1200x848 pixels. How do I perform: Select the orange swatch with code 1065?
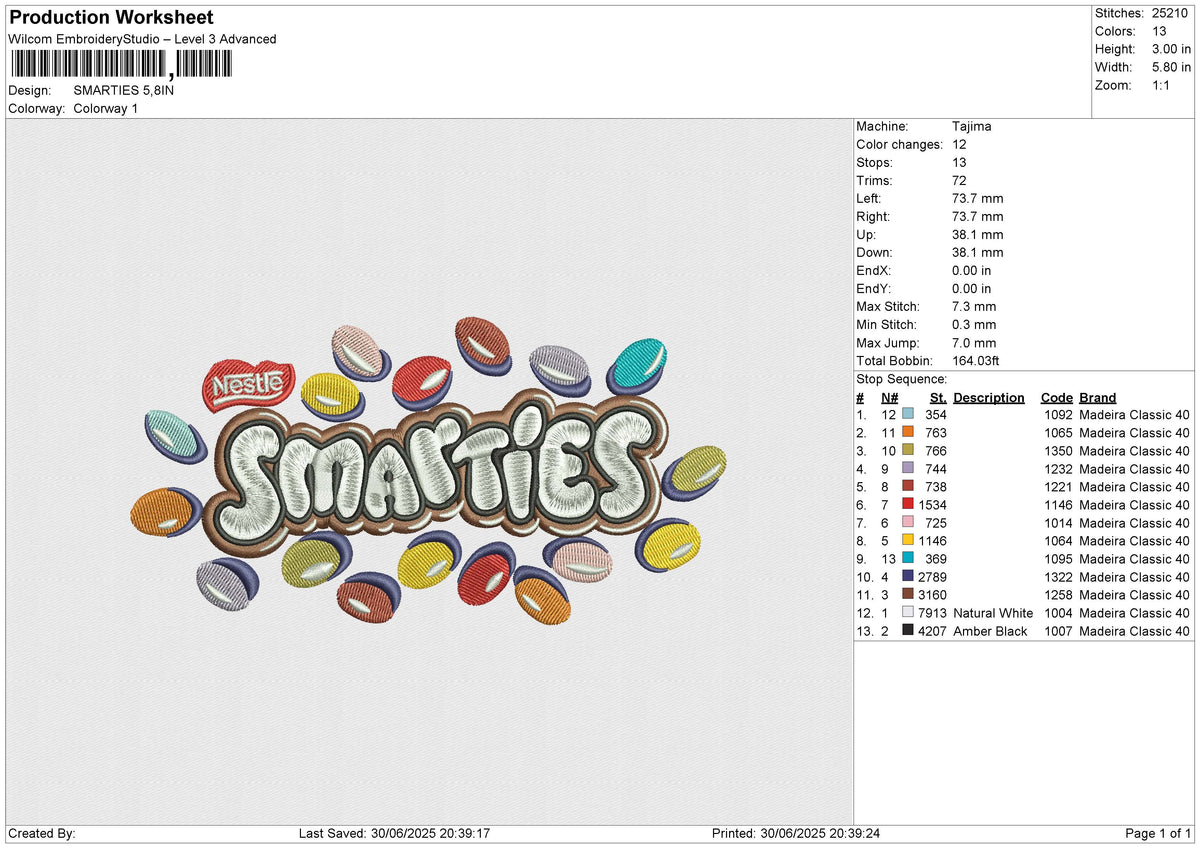click(x=908, y=432)
